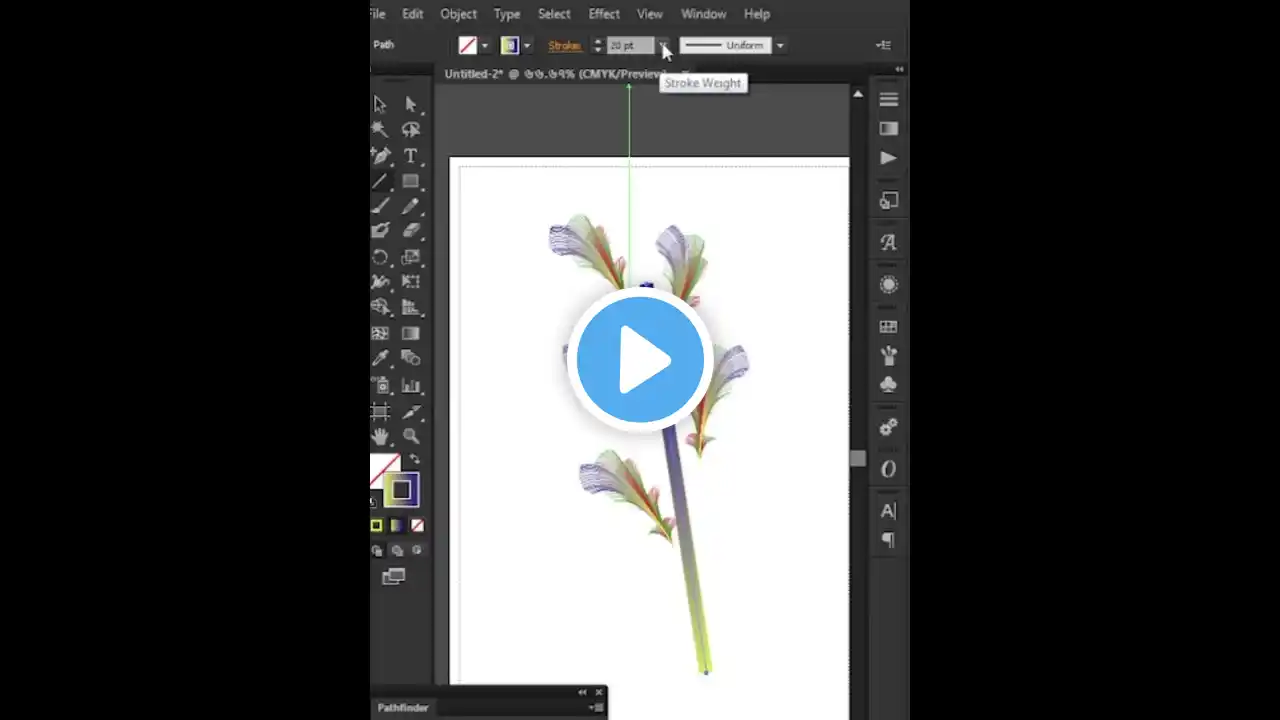Screen dimensions: 1280x720
Task: Activate the Column Graph tool
Action: (410, 385)
